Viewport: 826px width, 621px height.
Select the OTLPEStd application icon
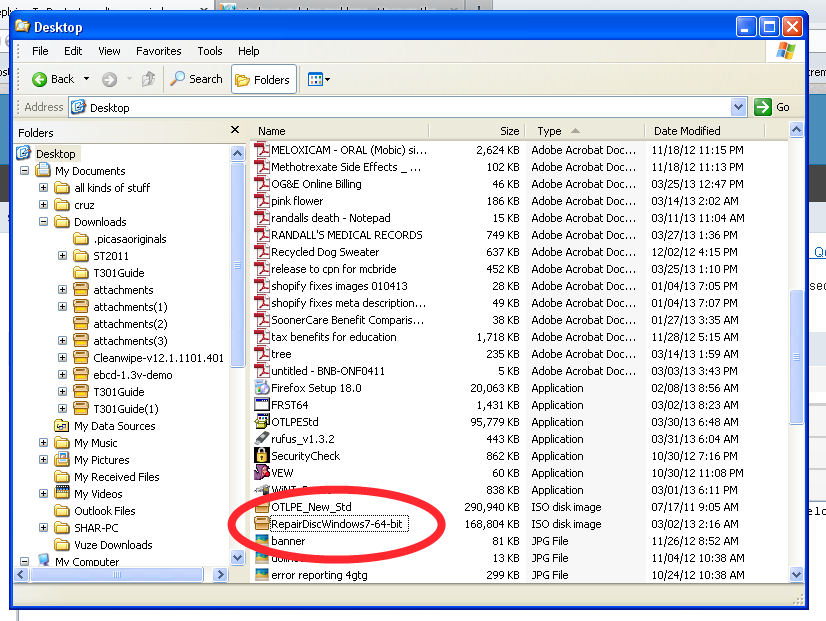(x=262, y=421)
